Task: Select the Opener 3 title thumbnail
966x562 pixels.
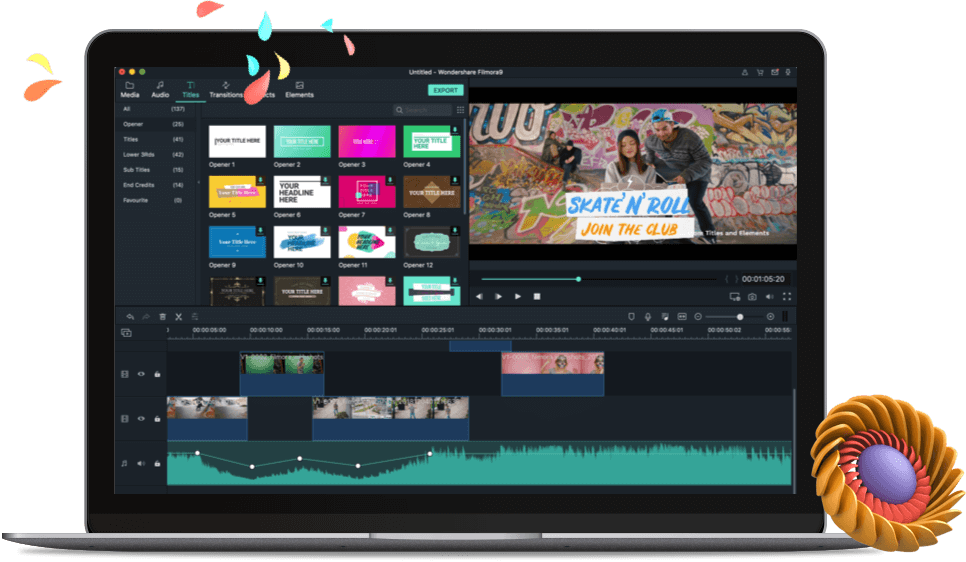Action: [x=367, y=141]
